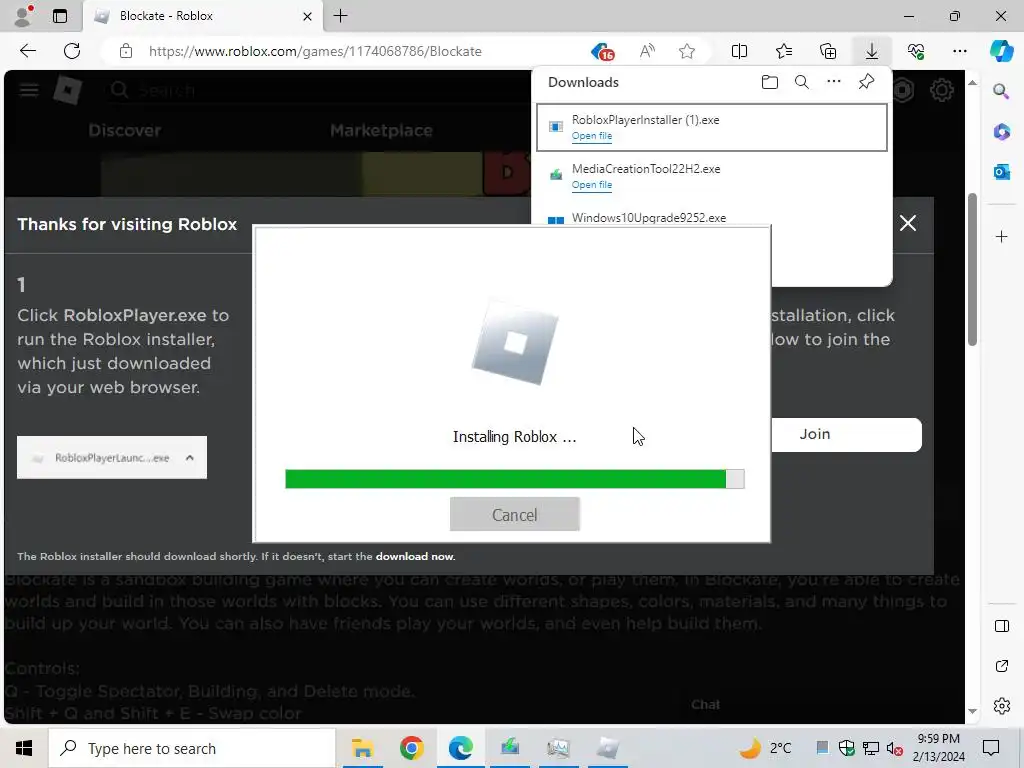This screenshot has width=1024, height=768.
Task: Switch to Microsoft Edge in taskbar
Action: click(x=460, y=748)
